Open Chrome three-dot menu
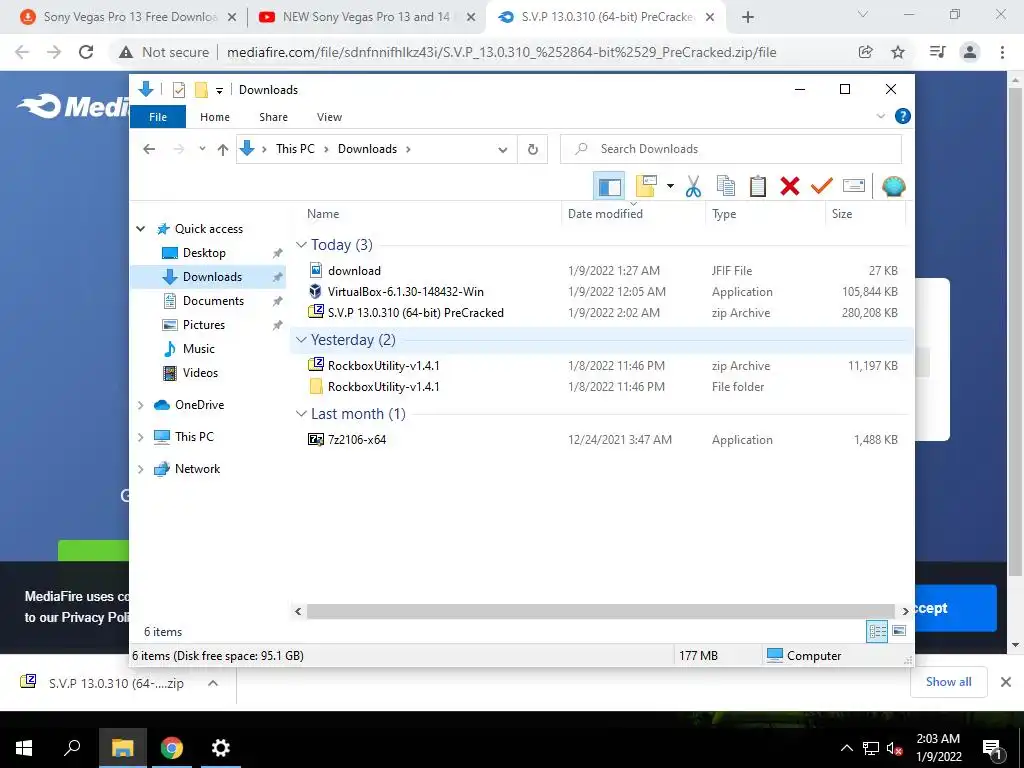1024x768 pixels. tap(1002, 52)
